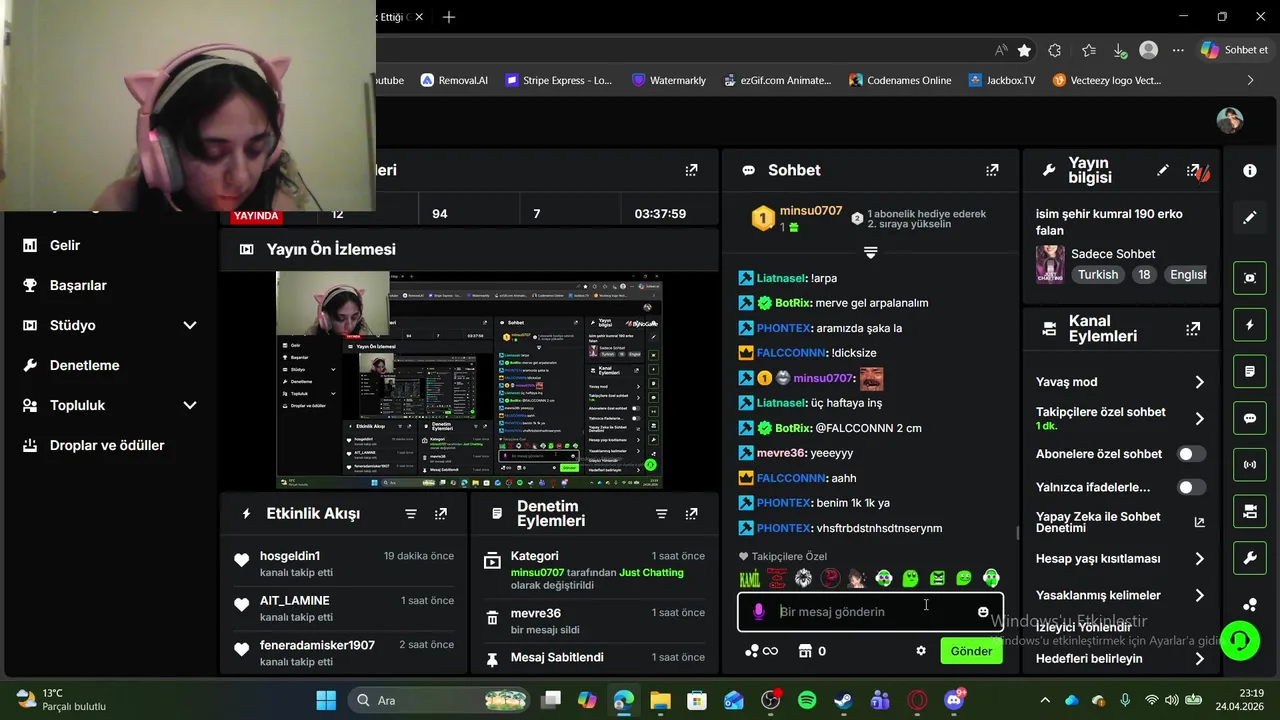Open profile avatar at top right

click(x=1230, y=120)
